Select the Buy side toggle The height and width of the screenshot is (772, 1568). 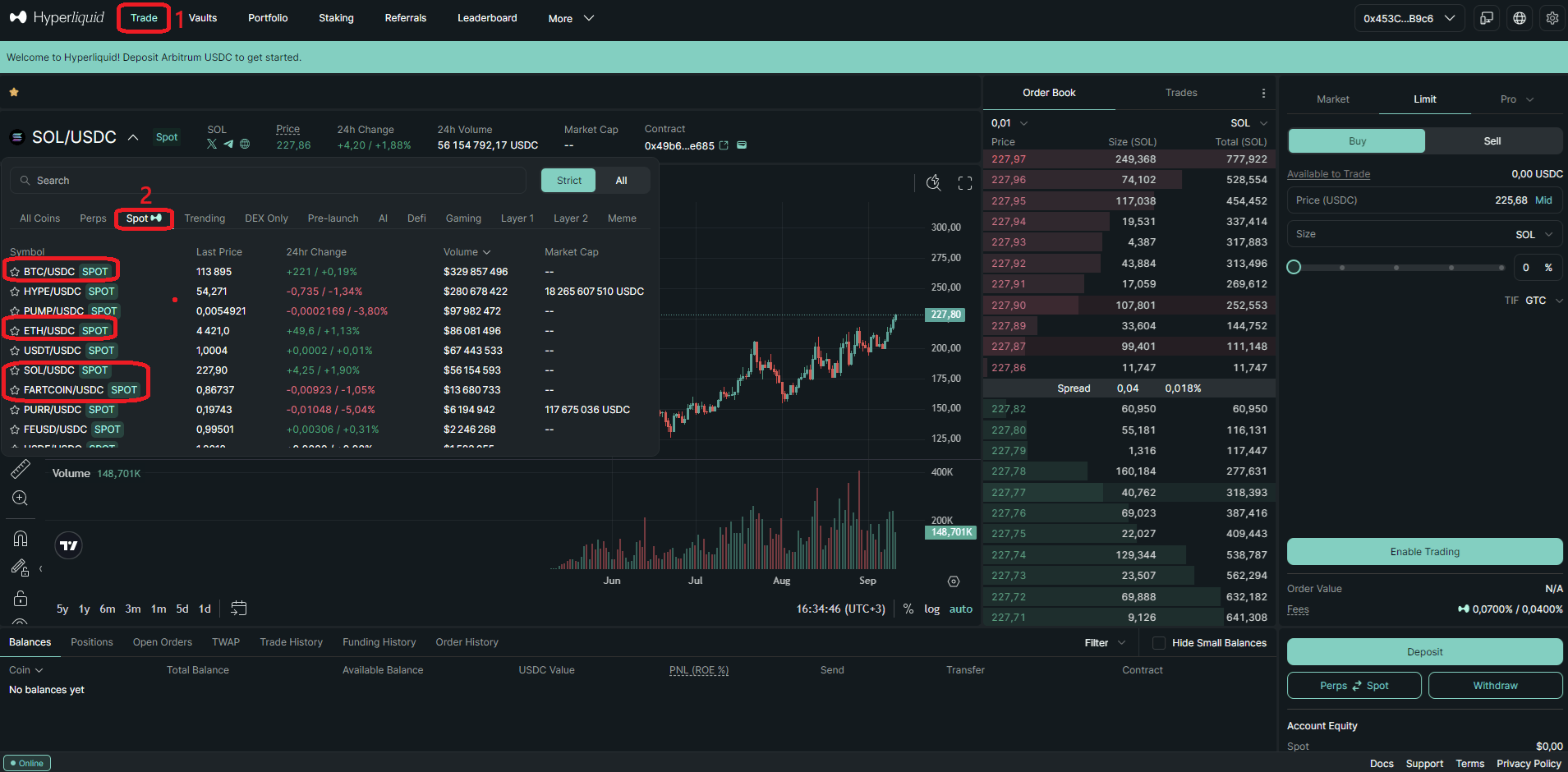(x=1357, y=141)
